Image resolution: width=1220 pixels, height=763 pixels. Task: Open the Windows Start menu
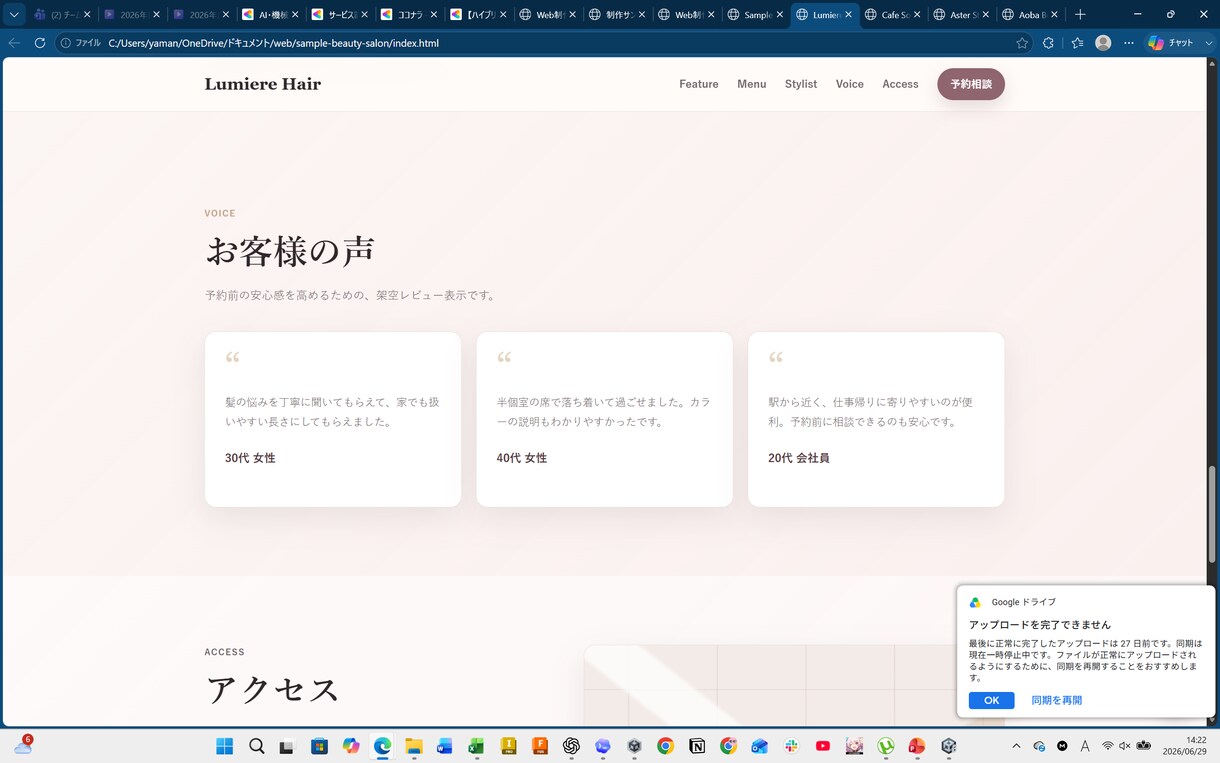tap(225, 746)
